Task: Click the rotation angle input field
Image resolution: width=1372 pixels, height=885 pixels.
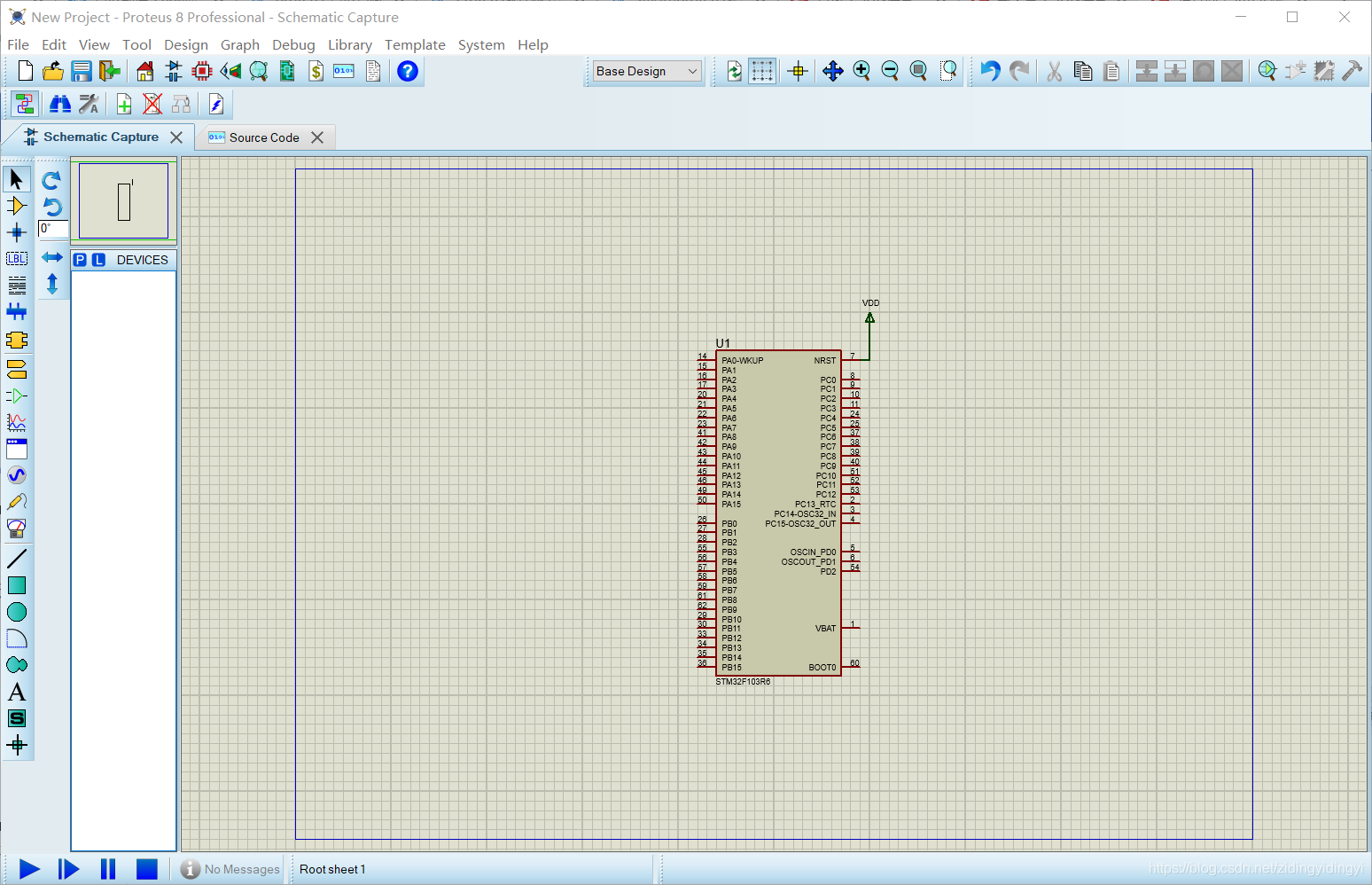Action: click(53, 229)
